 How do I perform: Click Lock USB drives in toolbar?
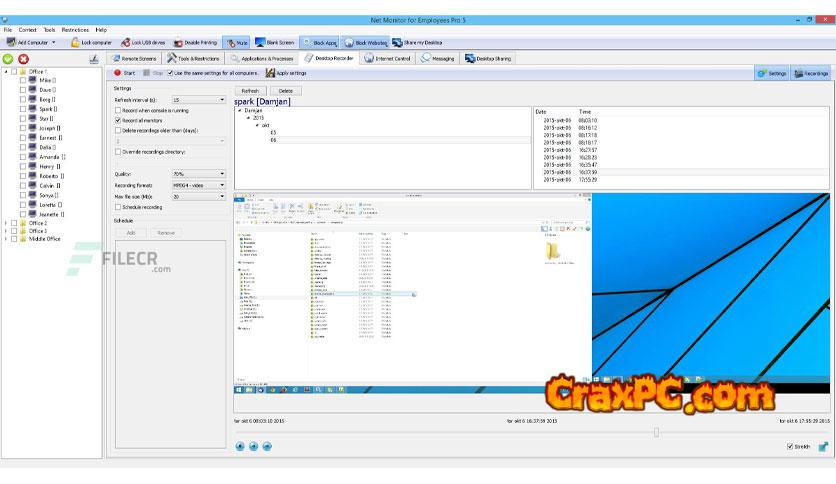143,42
